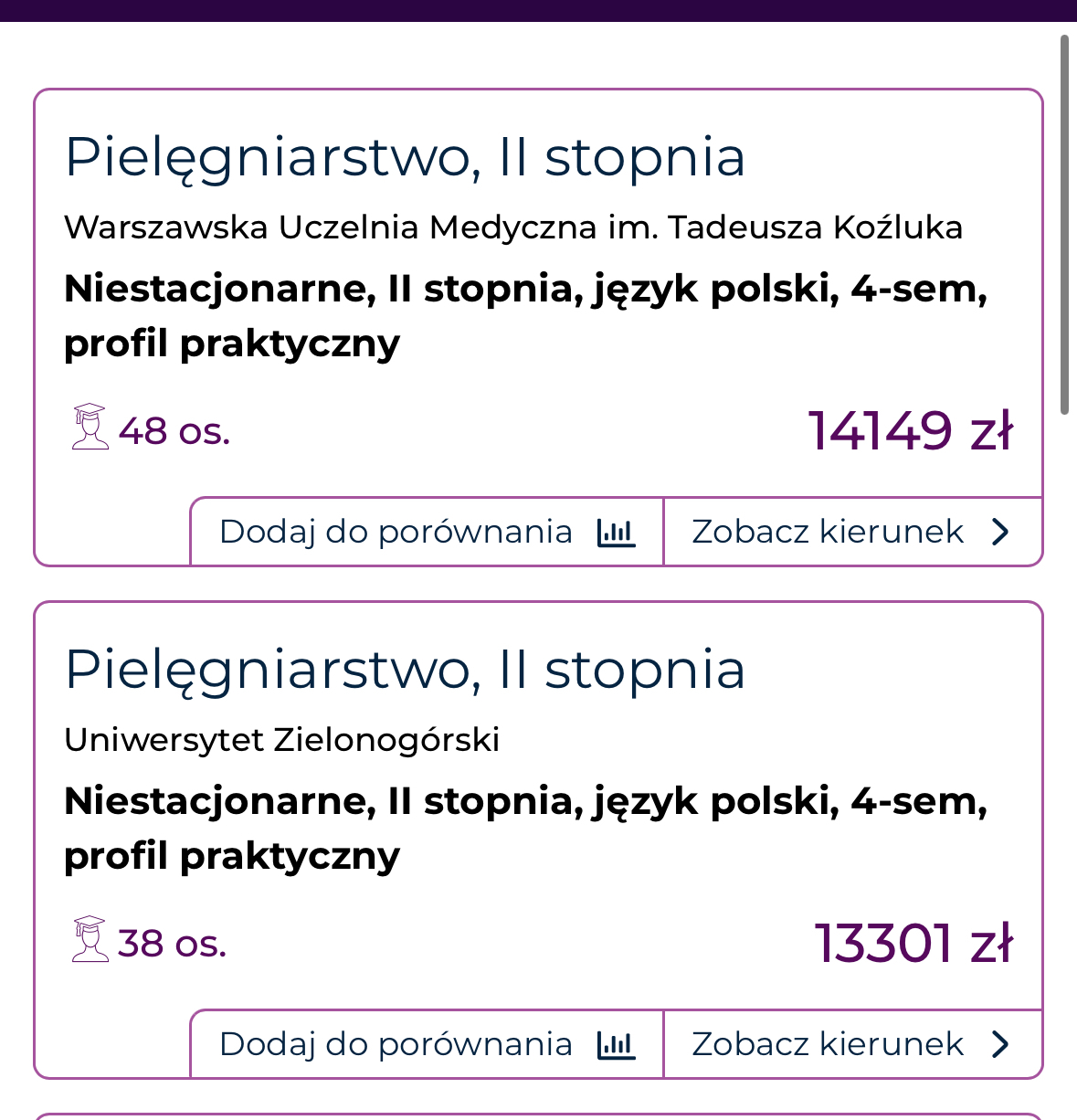Select the 13301 zł price
The image size is (1077, 1120).
point(913,943)
